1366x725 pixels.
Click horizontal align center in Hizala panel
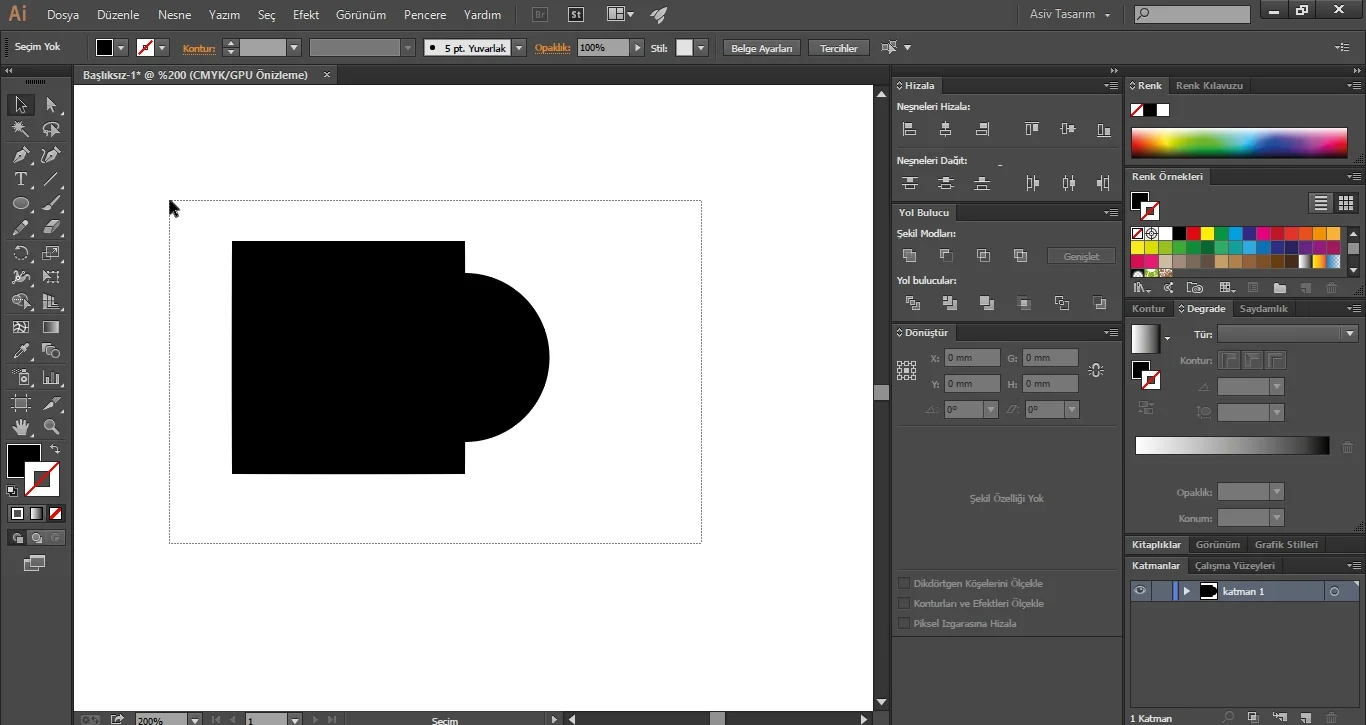pos(945,129)
